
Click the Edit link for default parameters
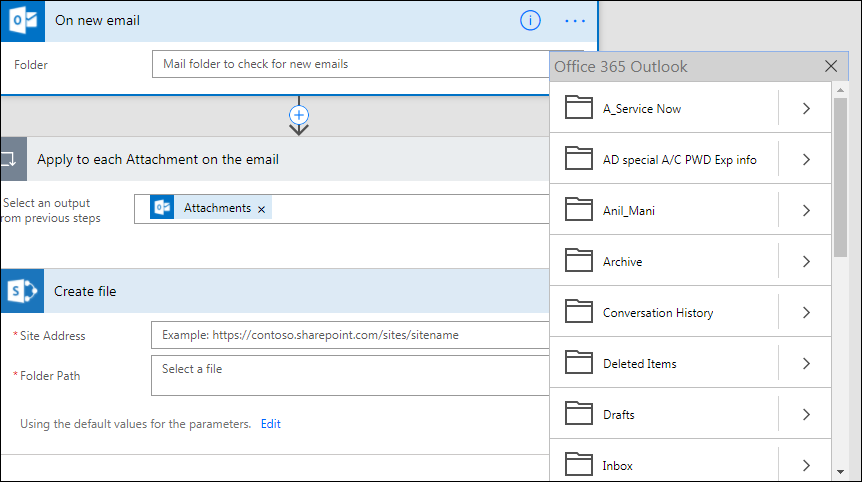point(270,424)
